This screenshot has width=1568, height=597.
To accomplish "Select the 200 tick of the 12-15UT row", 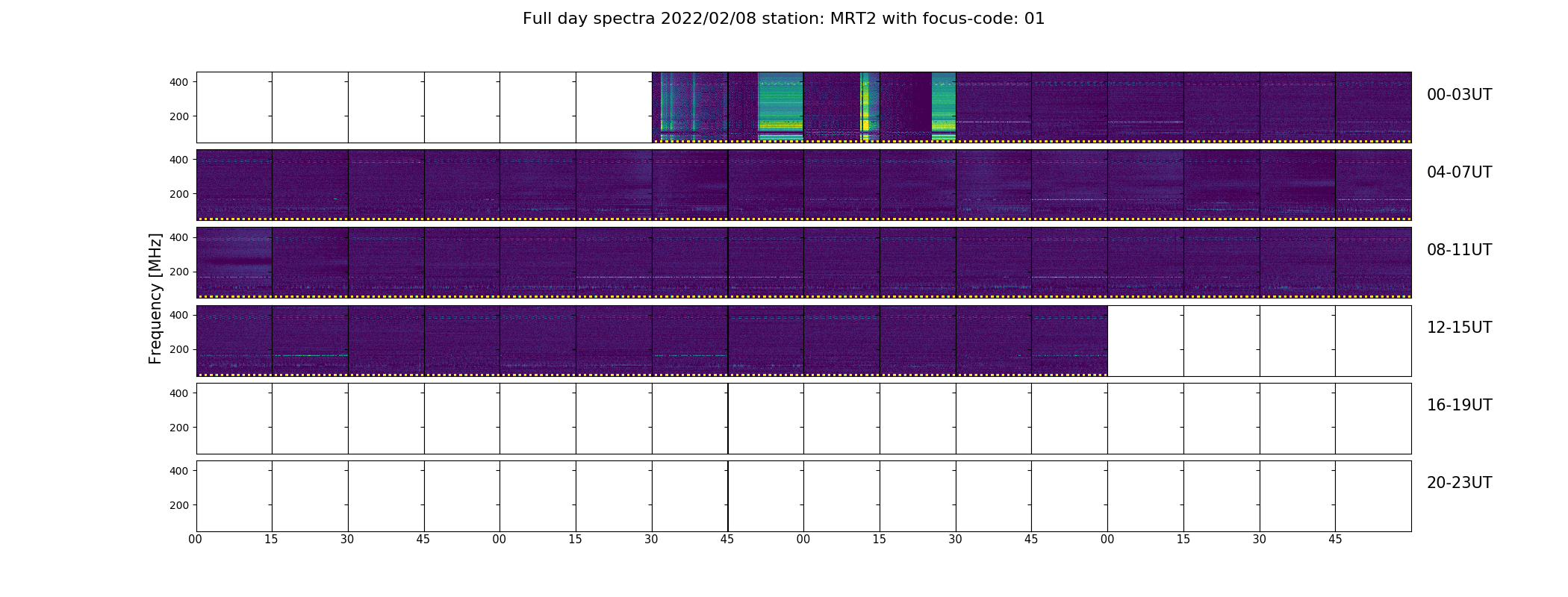I will (179, 349).
